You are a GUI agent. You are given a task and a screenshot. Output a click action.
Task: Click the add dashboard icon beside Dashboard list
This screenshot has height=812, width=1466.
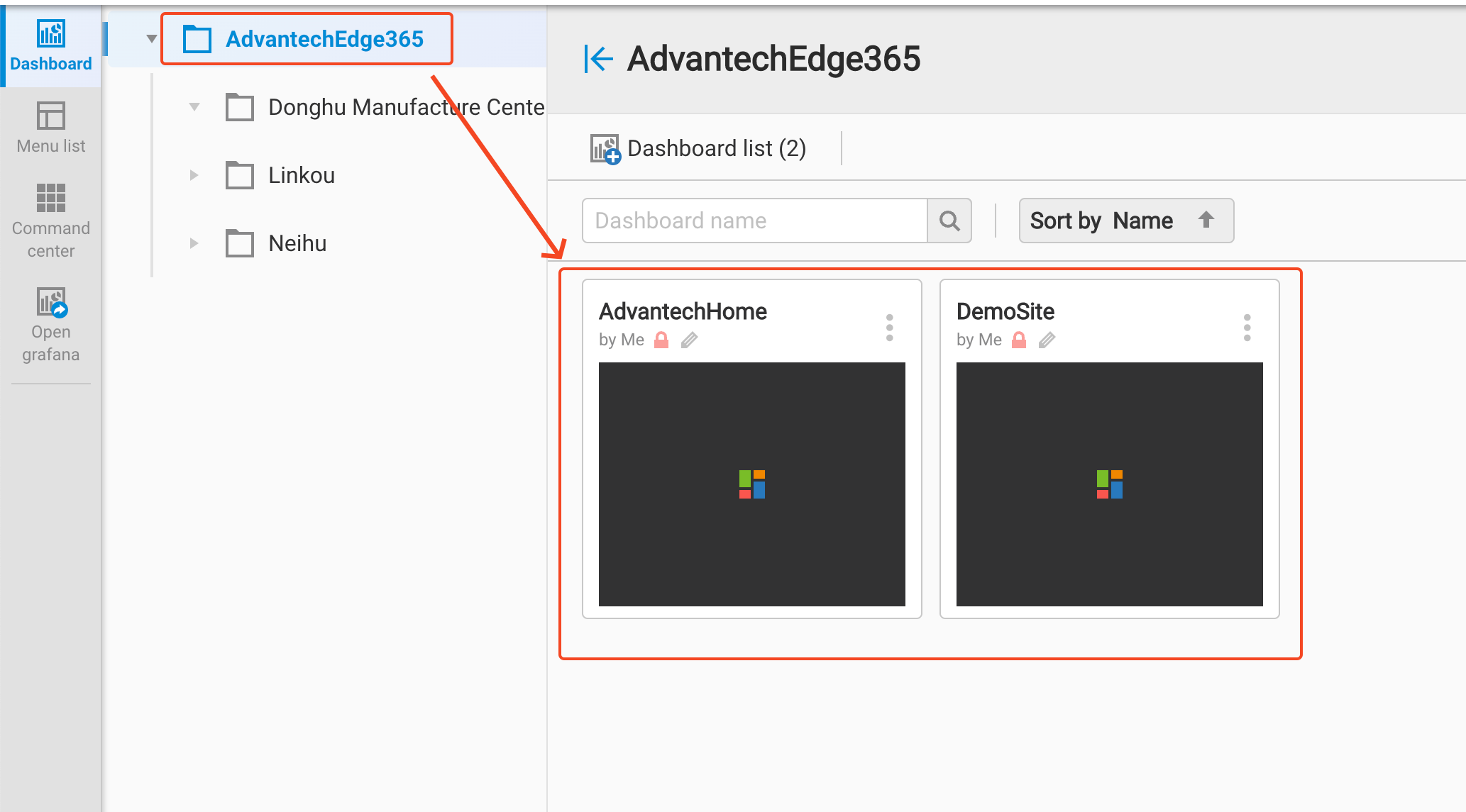pos(605,149)
